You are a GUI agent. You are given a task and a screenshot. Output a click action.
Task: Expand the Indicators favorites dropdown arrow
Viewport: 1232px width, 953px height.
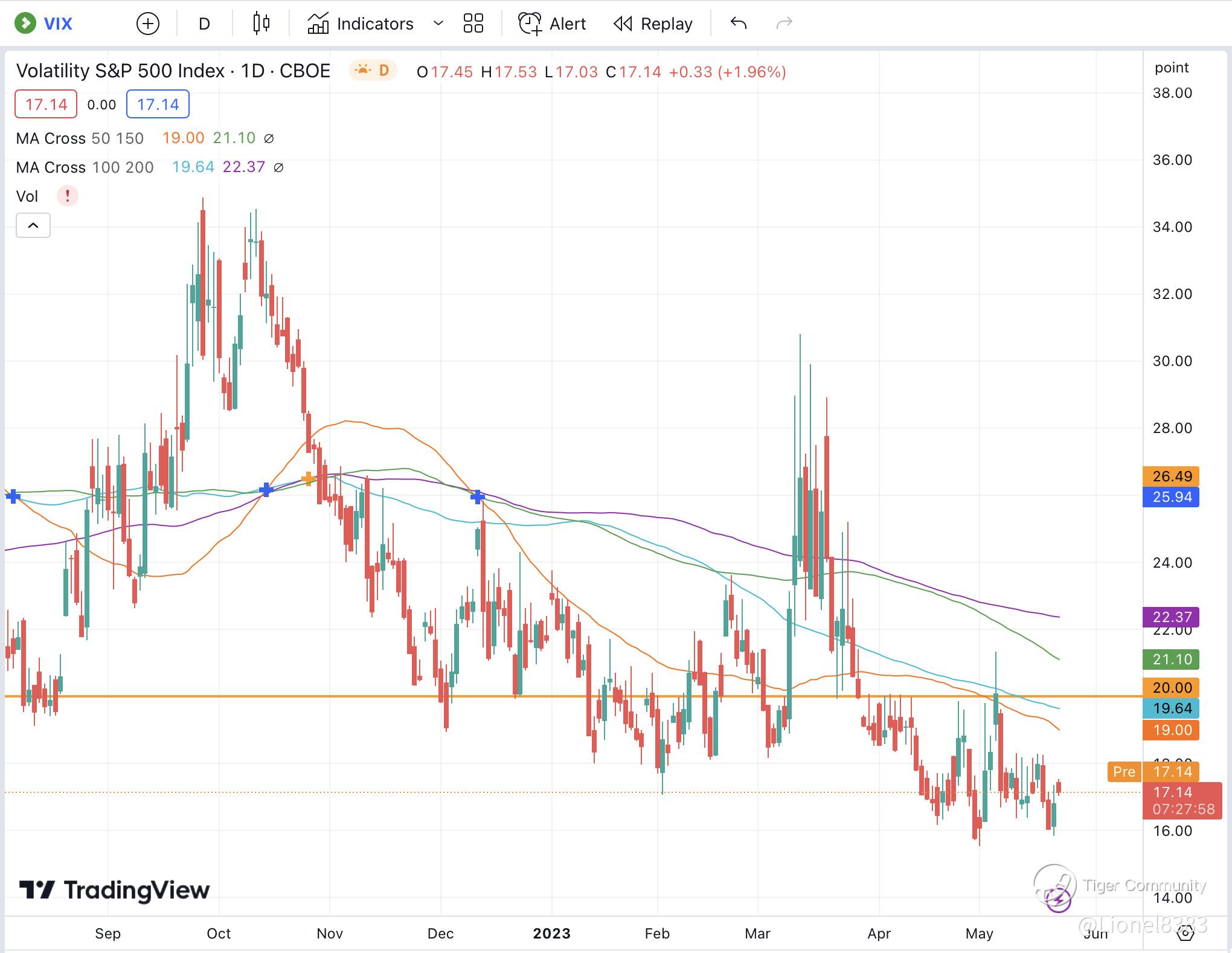(x=438, y=24)
